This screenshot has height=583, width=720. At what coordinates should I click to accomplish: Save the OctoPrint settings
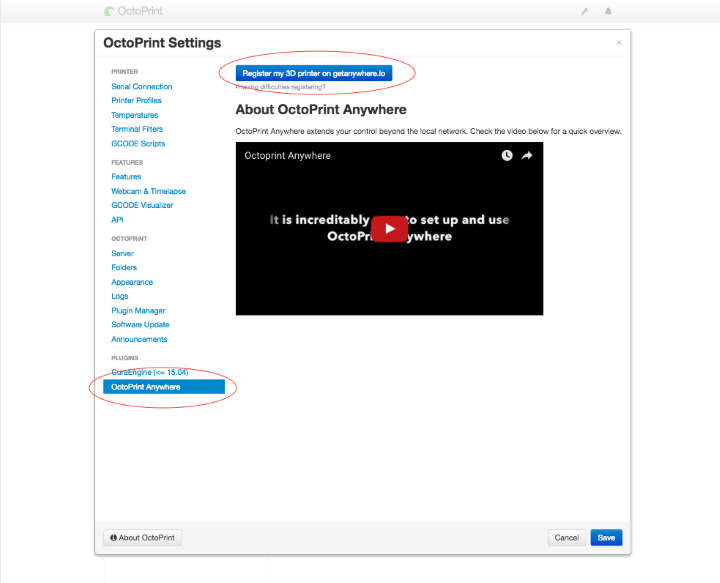tap(606, 538)
